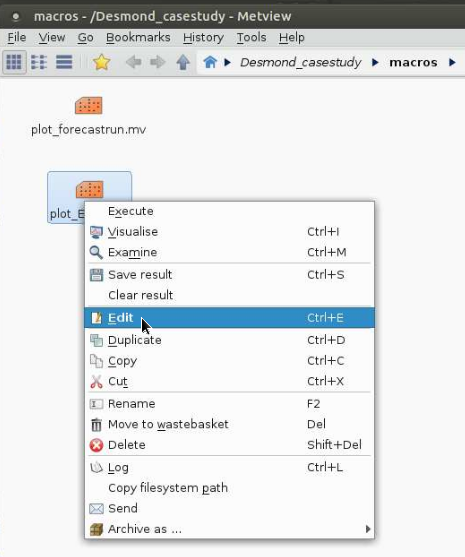The image size is (465, 557).
Task: Navigate back with the left arrow
Action: tap(134, 63)
